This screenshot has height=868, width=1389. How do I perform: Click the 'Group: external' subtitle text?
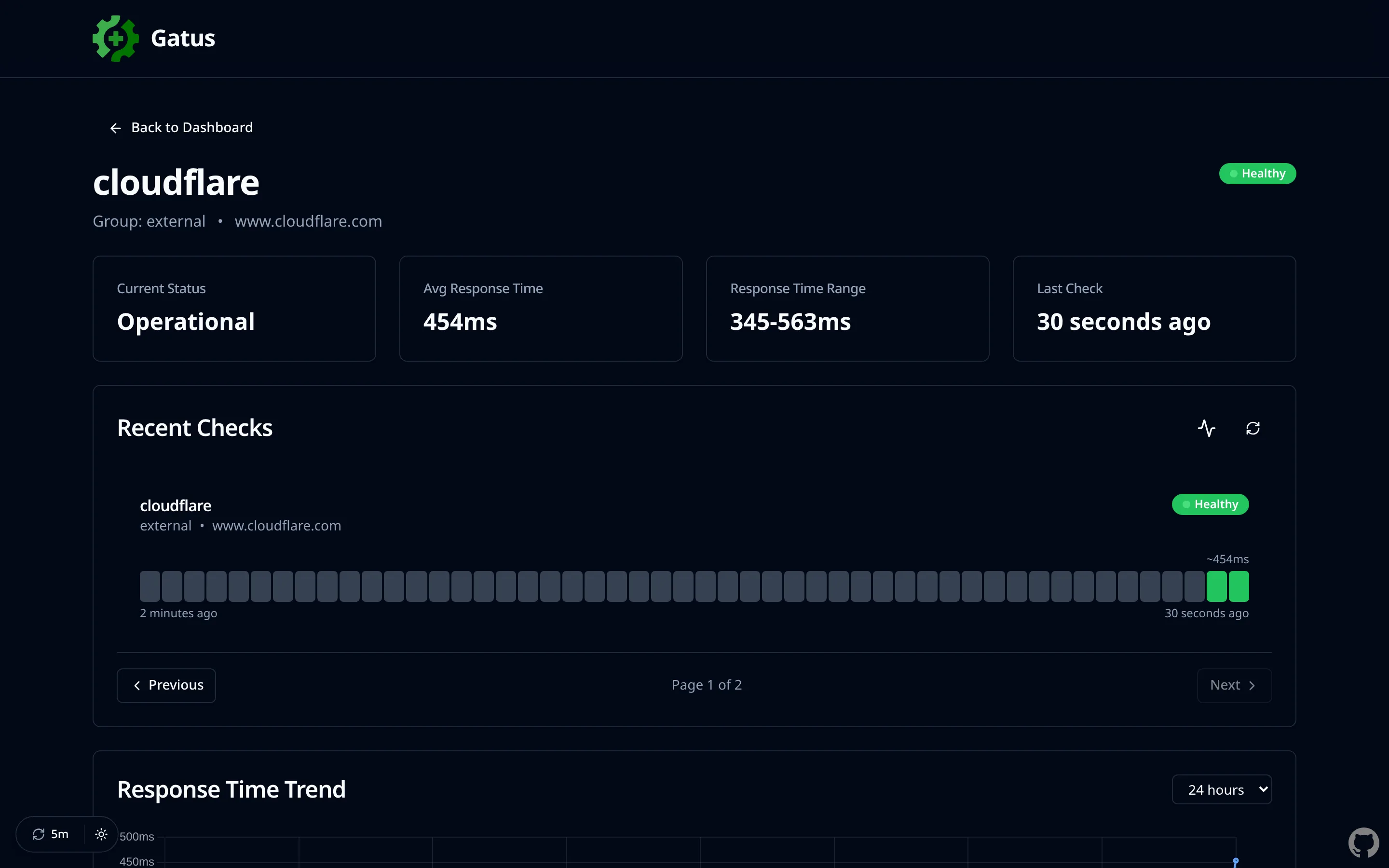(x=149, y=221)
